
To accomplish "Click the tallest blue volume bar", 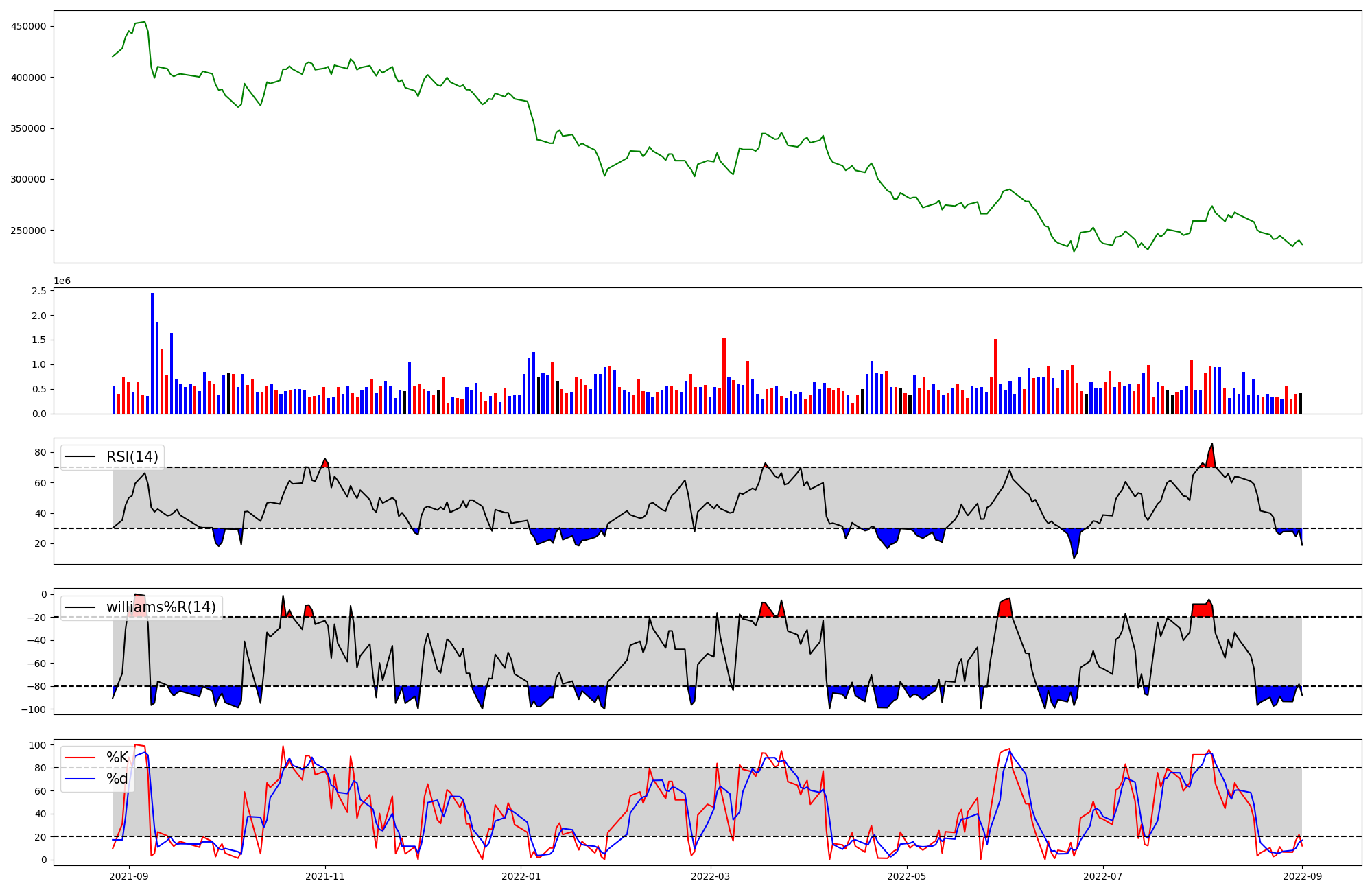I will pyautogui.click(x=152, y=353).
